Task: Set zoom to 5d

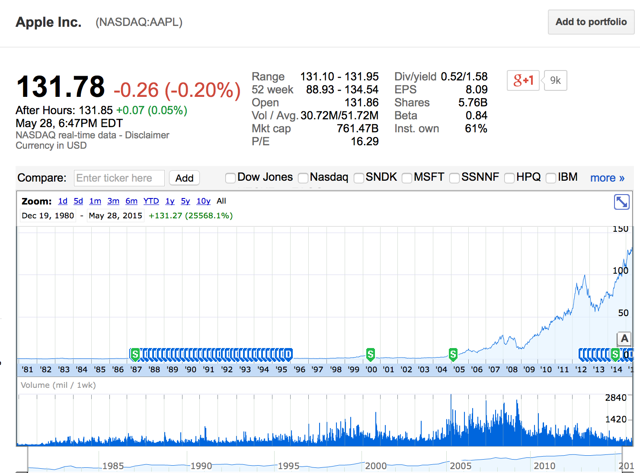Action: point(78,201)
